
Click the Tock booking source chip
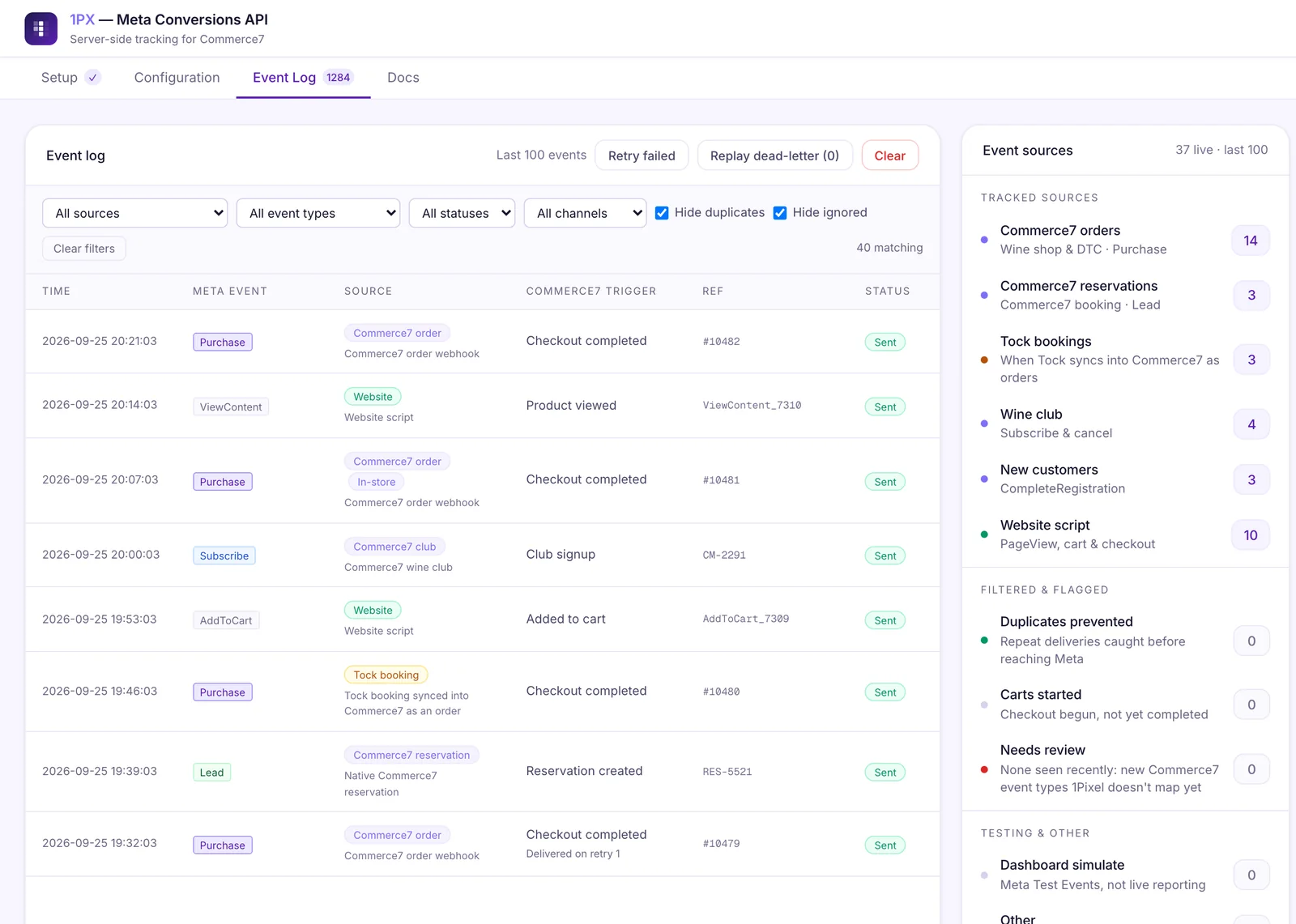click(x=386, y=675)
